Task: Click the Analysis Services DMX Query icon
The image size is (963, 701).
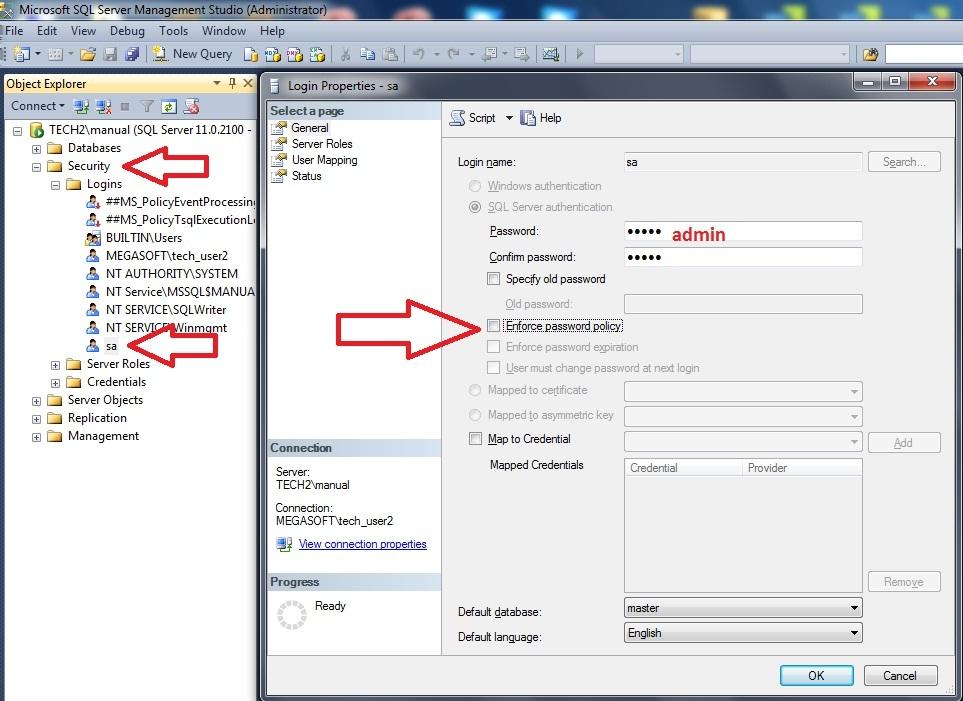Action: click(x=295, y=54)
